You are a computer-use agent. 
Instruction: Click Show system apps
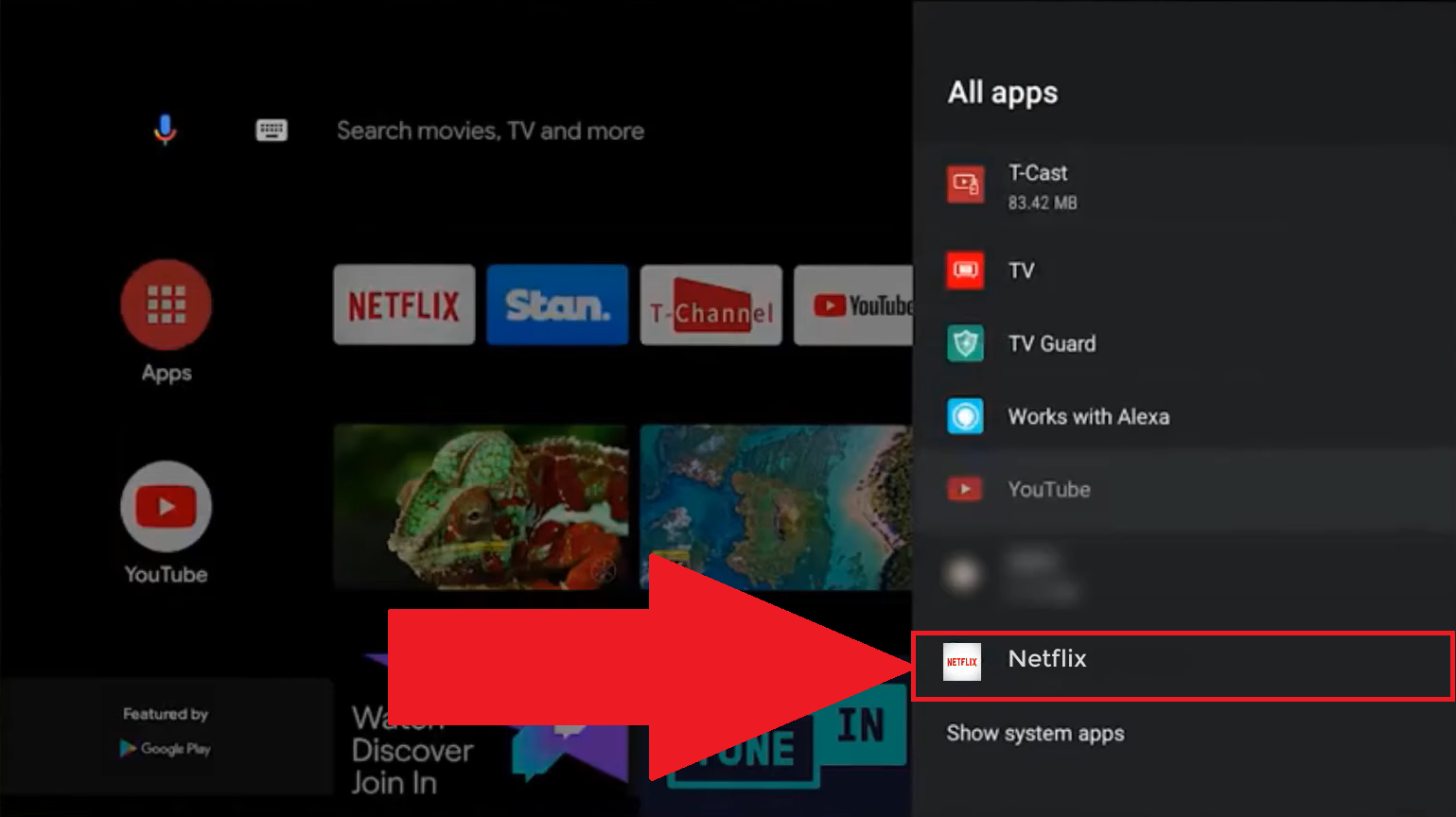(1035, 734)
